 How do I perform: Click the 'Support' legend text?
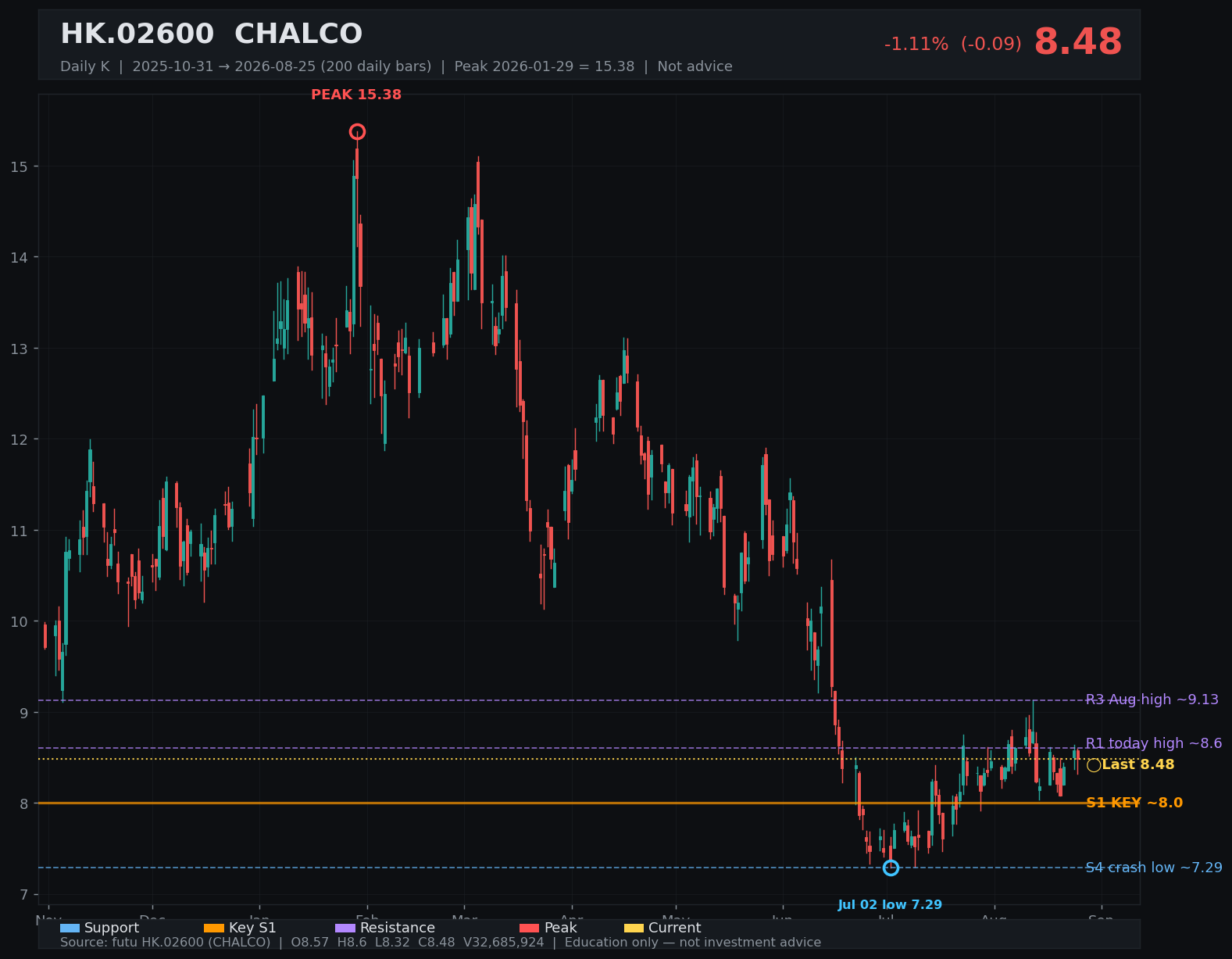(x=112, y=928)
